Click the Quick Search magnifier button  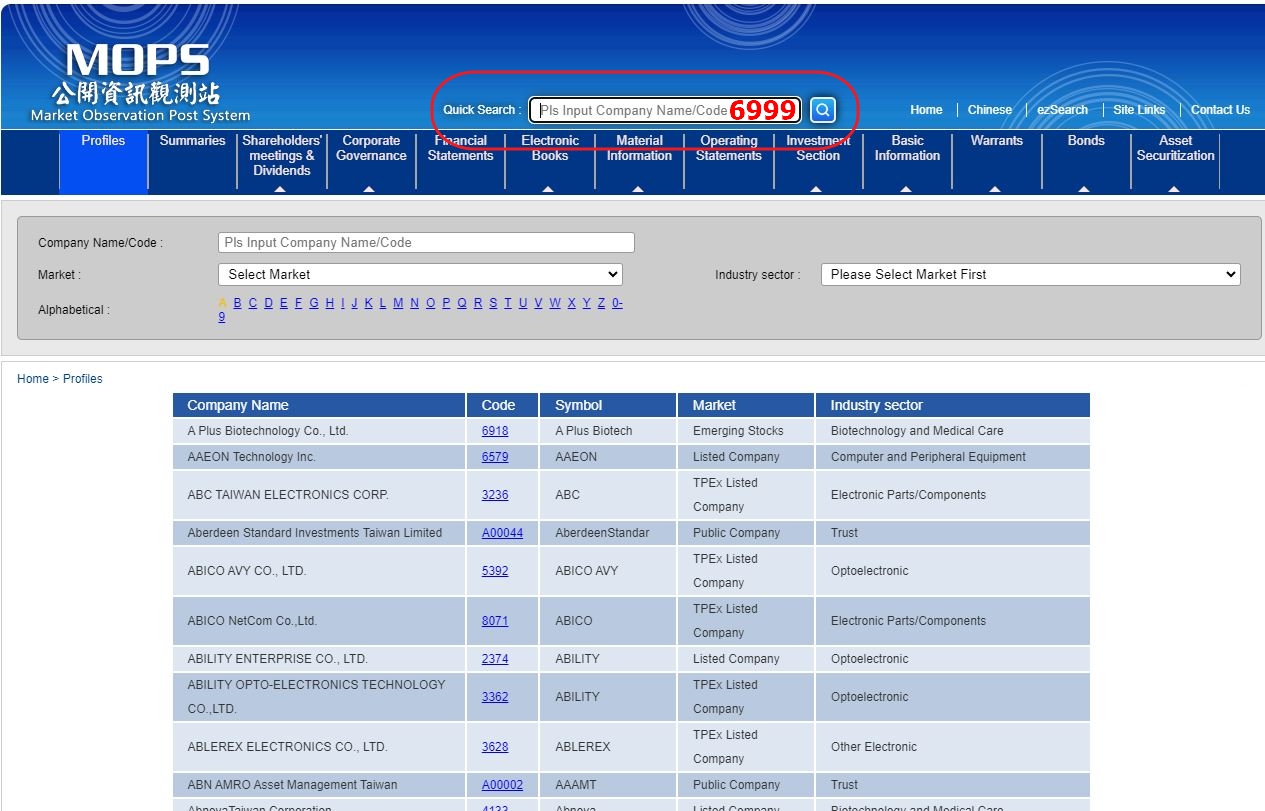point(822,110)
